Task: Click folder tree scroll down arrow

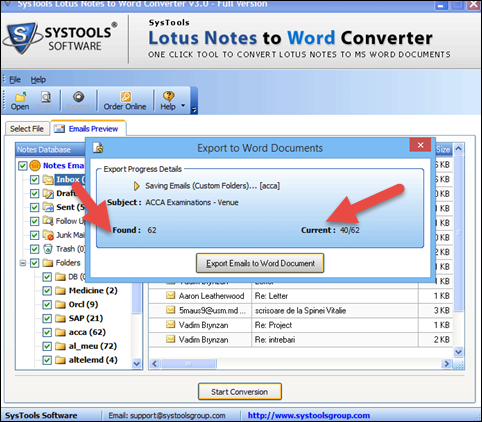Action: coord(136,364)
